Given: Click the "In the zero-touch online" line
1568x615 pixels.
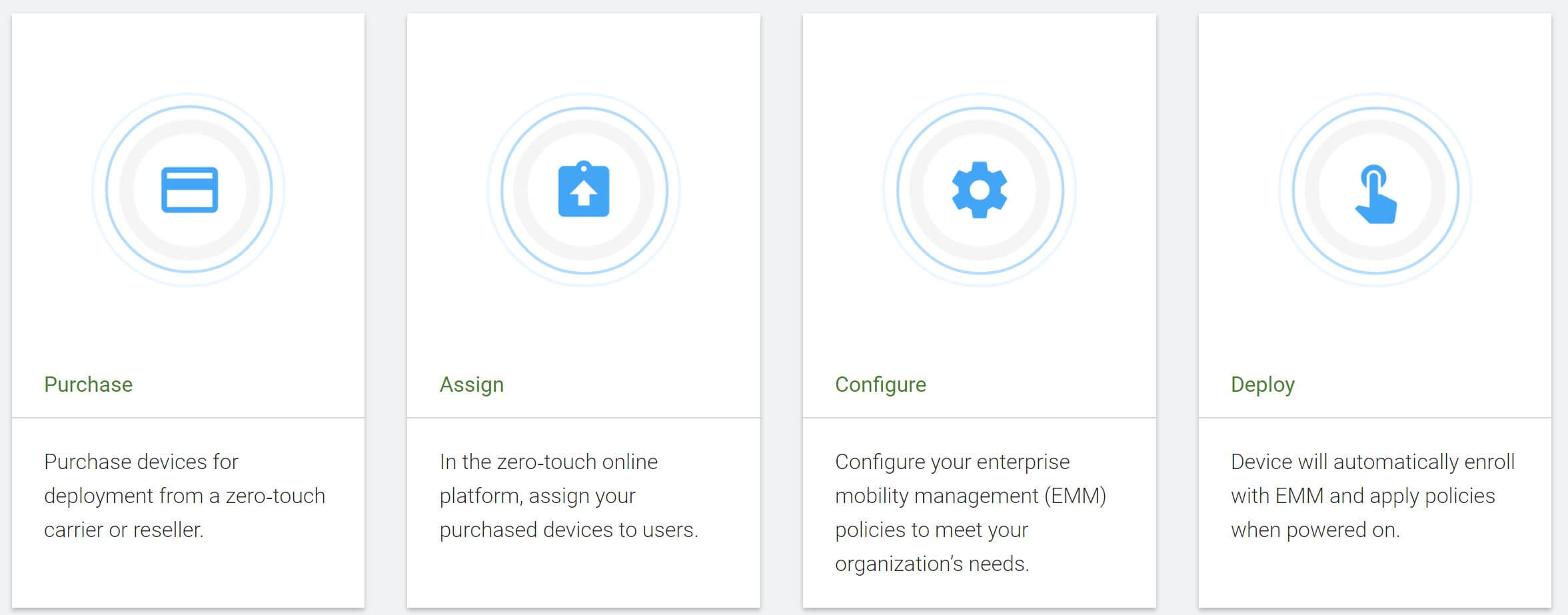Looking at the screenshot, I should [548, 462].
